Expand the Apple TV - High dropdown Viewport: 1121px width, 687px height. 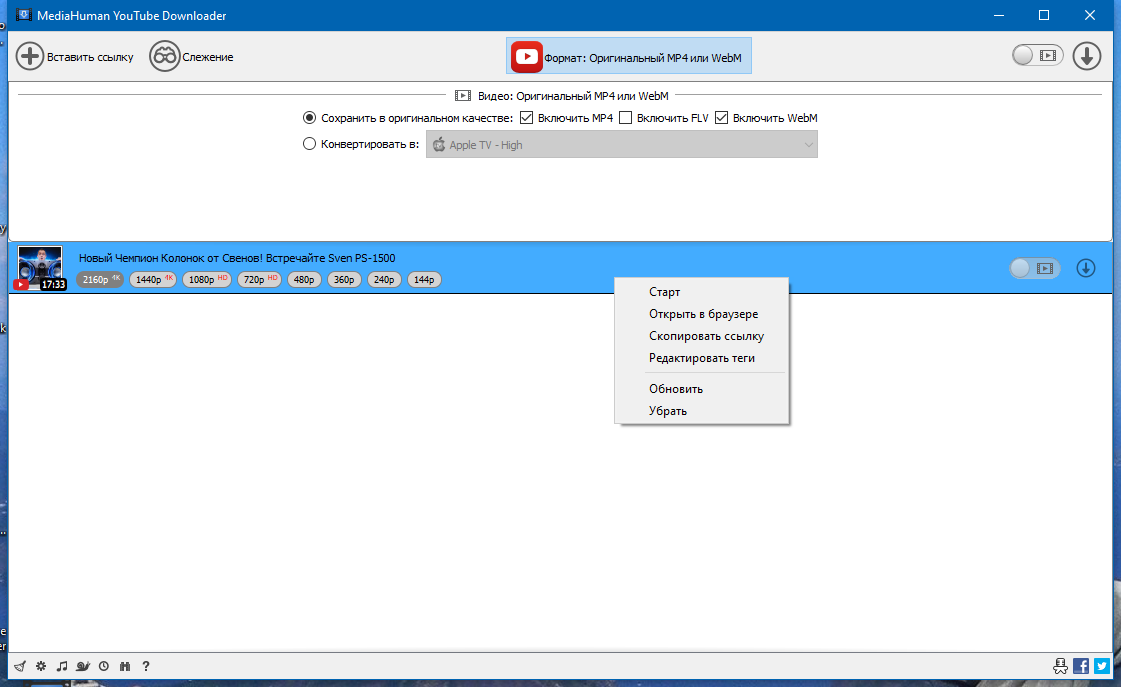[x=621, y=144]
